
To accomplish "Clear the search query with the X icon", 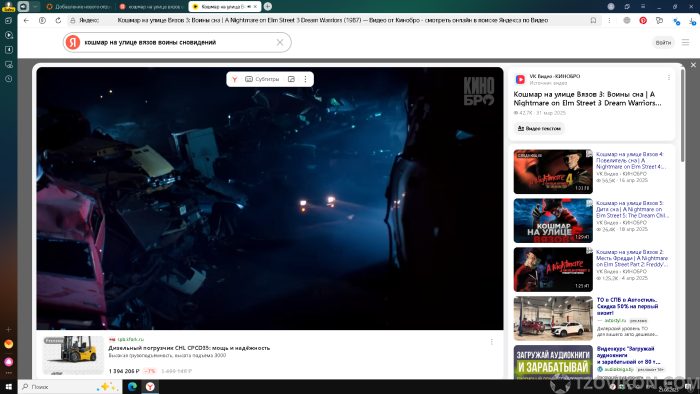I will (x=280, y=42).
